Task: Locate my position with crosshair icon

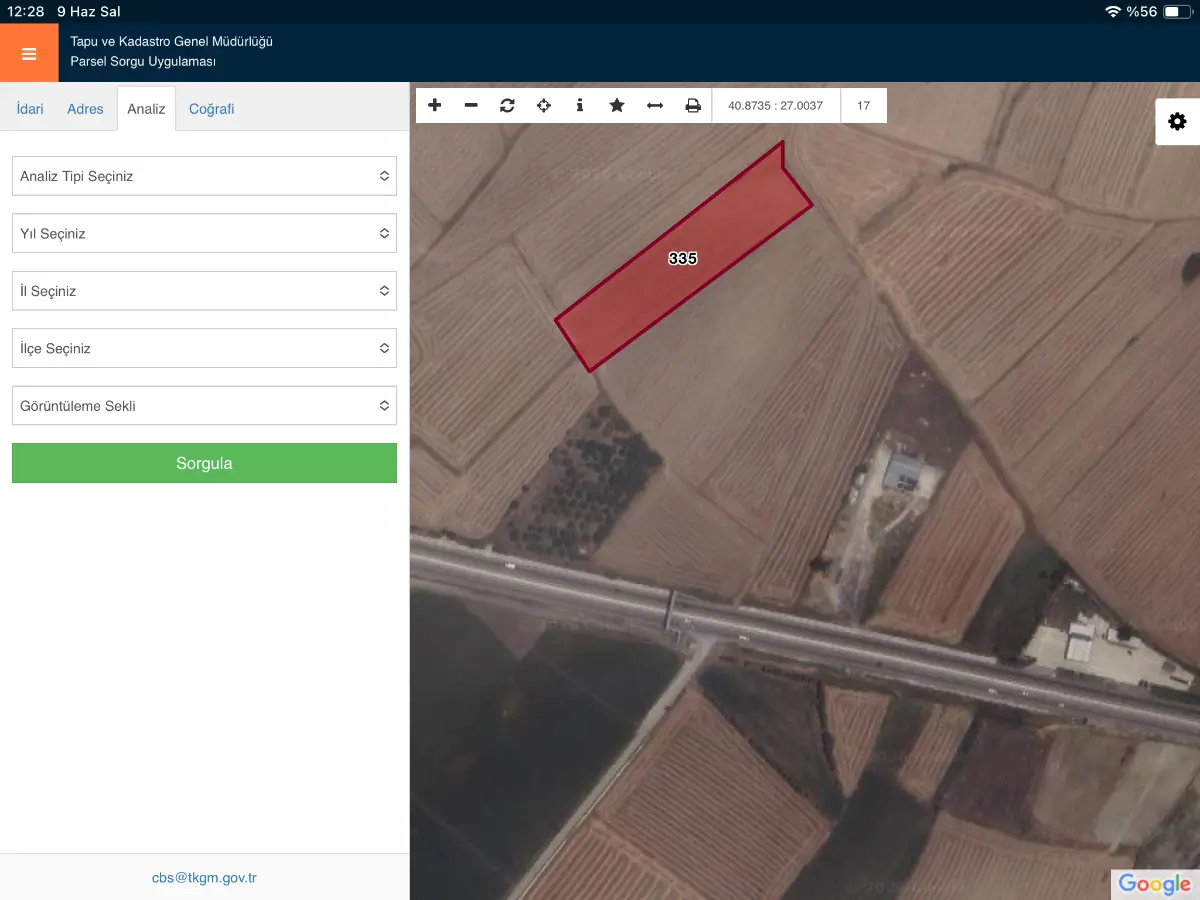Action: pyautogui.click(x=544, y=105)
